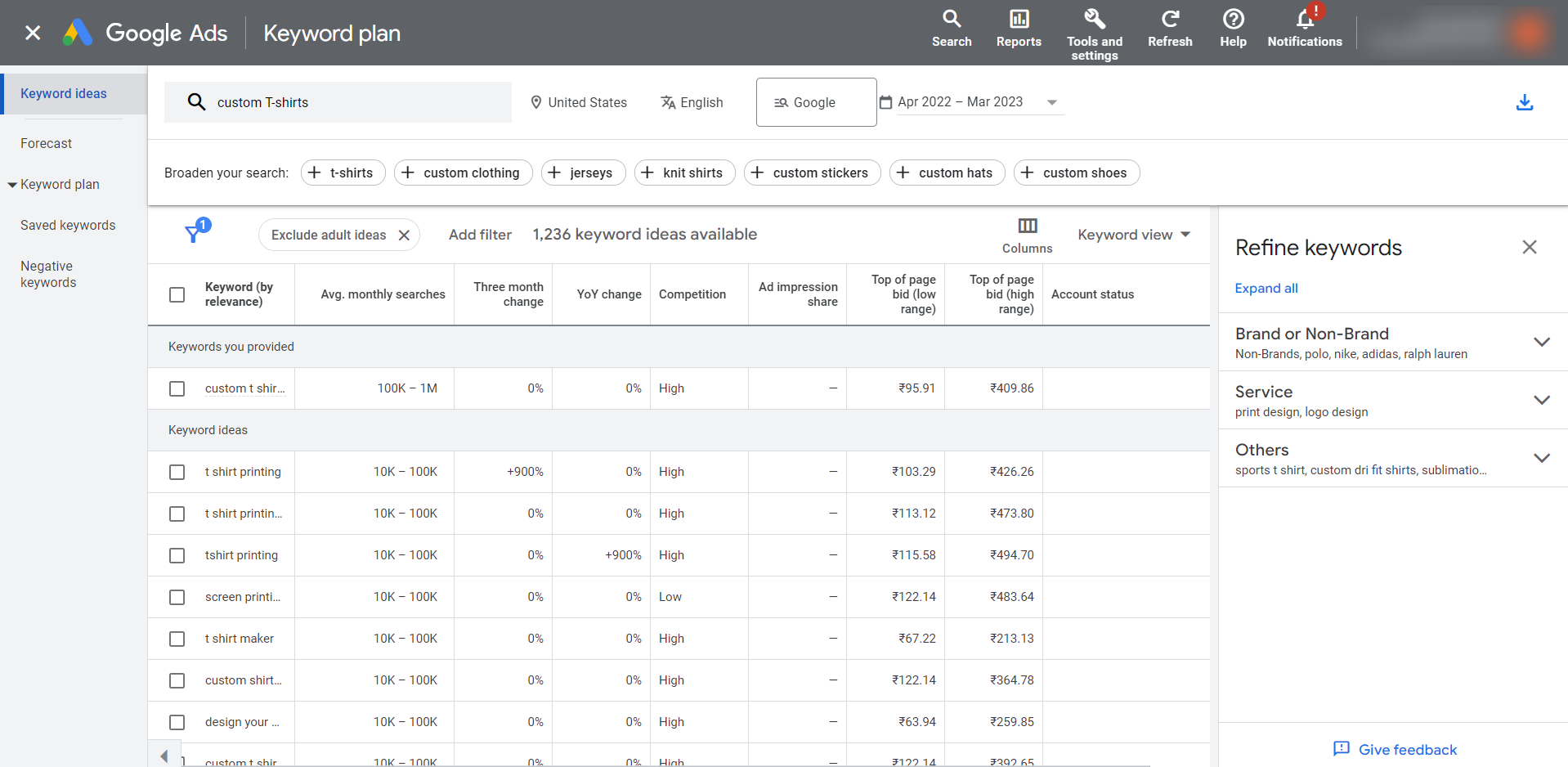
Task: Sort by Competition column header
Action: point(692,294)
